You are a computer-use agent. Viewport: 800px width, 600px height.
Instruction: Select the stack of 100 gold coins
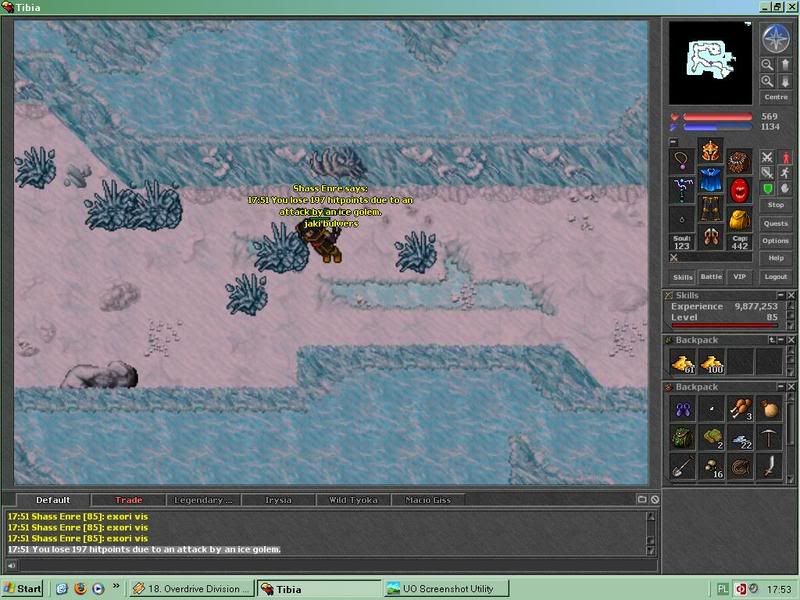(711, 363)
